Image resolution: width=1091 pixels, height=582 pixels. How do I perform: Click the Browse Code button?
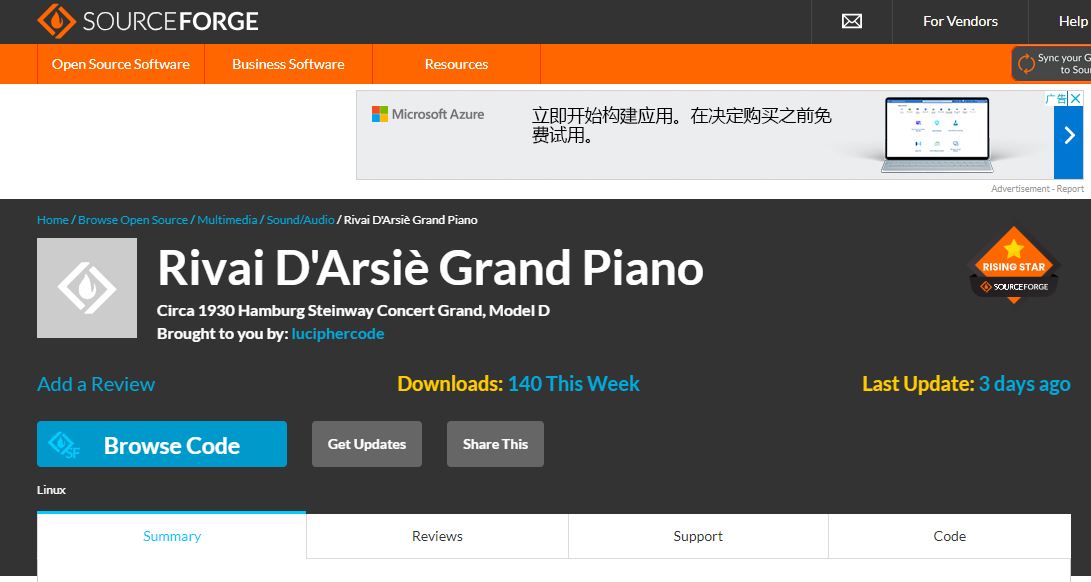click(161, 444)
